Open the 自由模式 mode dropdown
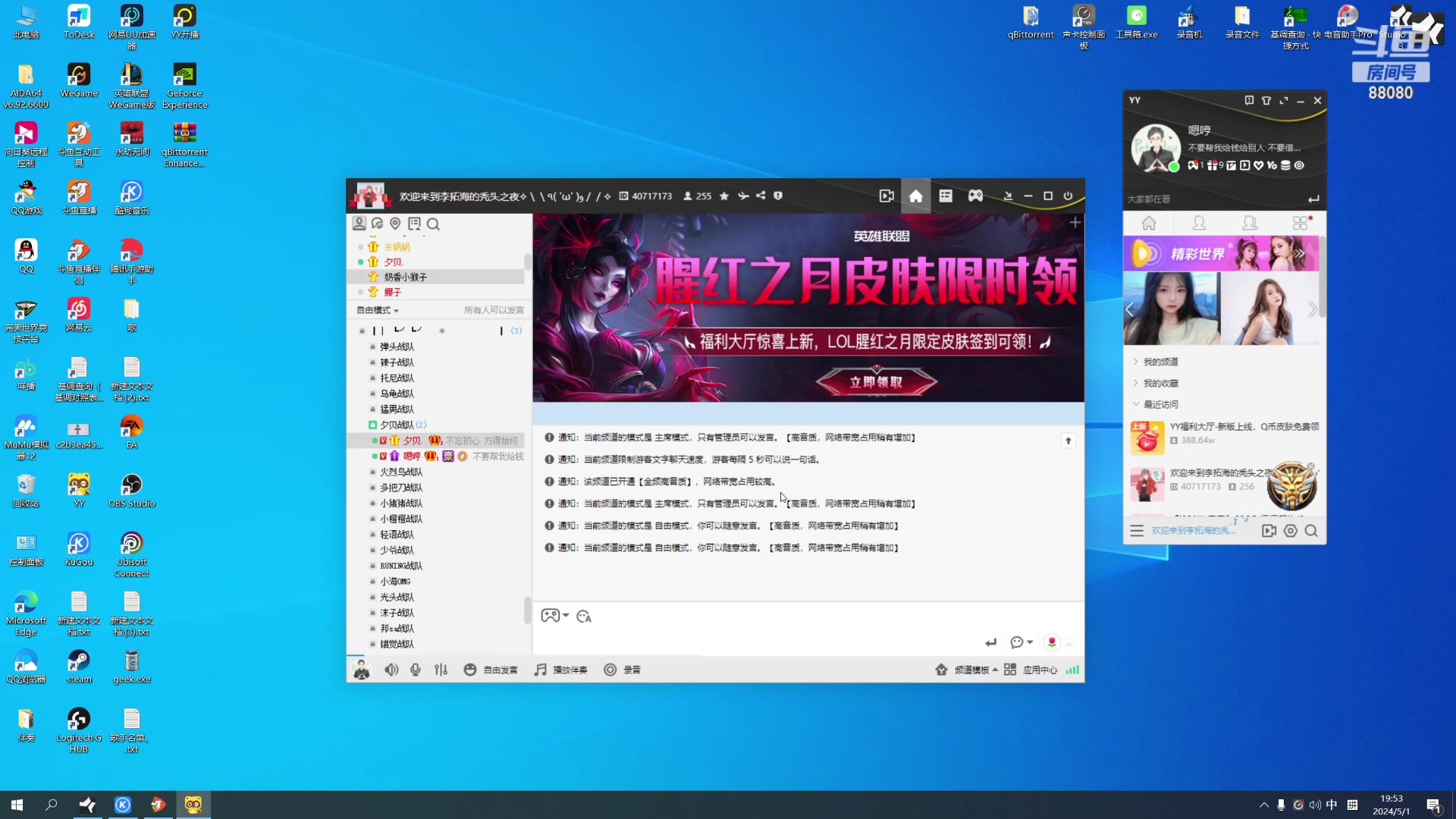Image resolution: width=1456 pixels, height=819 pixels. coord(378,309)
